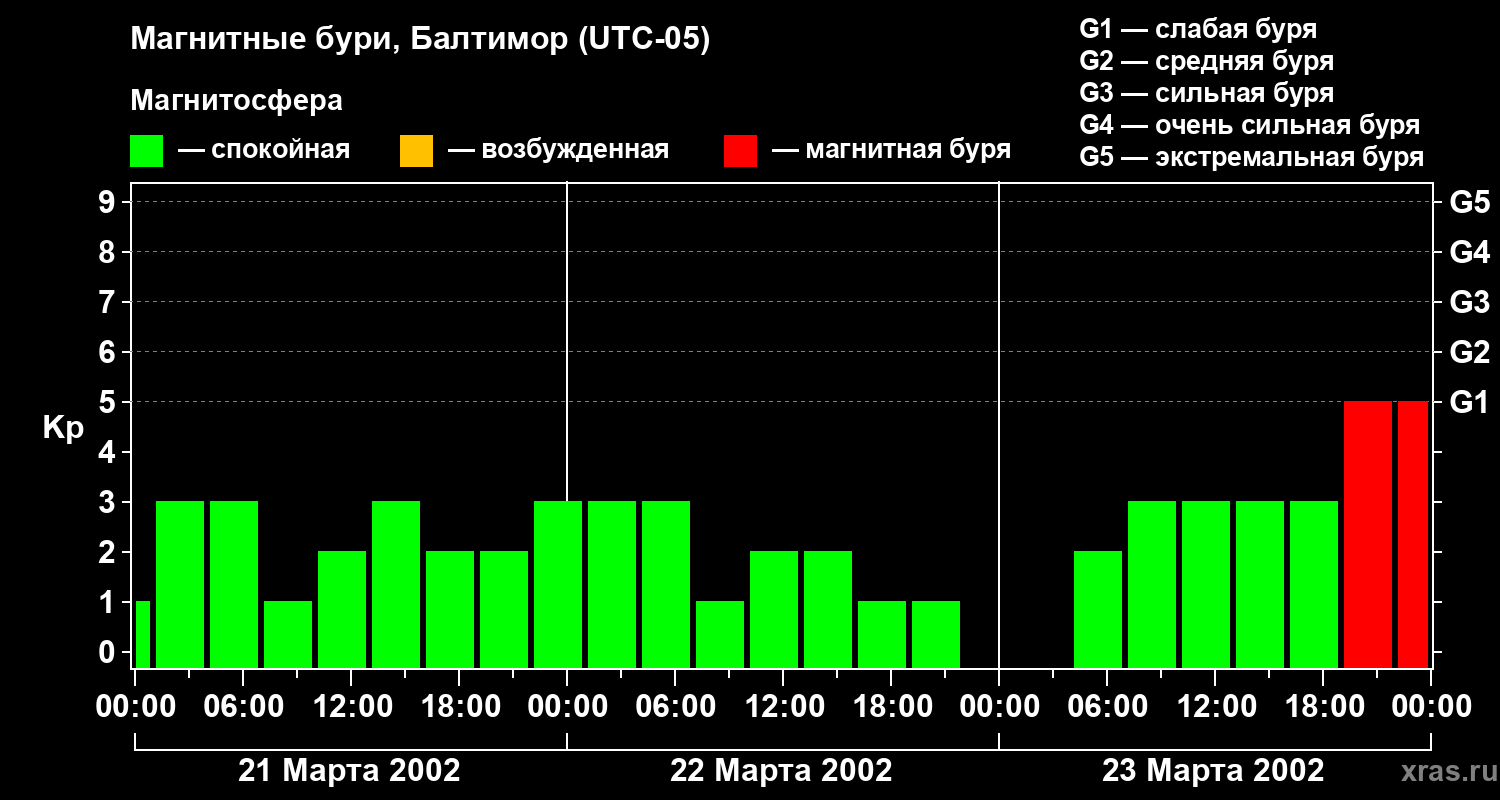
Task: Click the '22 Марта 2002' date label
Action: pos(781,771)
